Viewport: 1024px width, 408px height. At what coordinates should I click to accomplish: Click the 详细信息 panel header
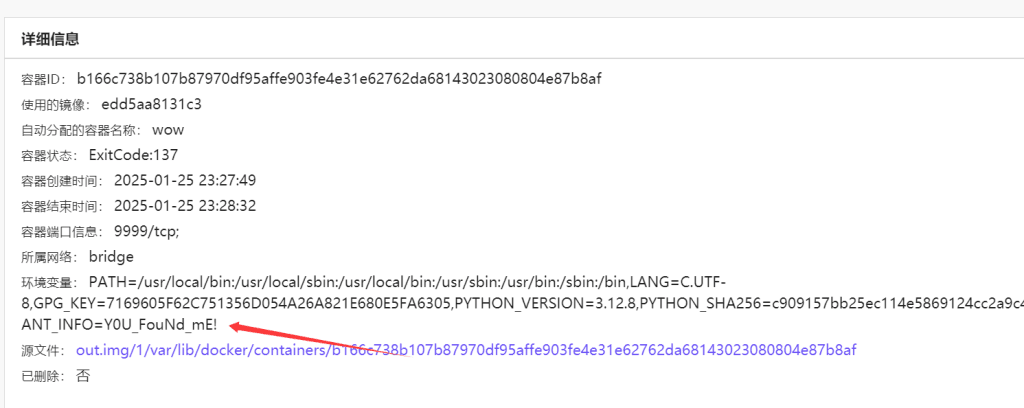[x=50, y=39]
